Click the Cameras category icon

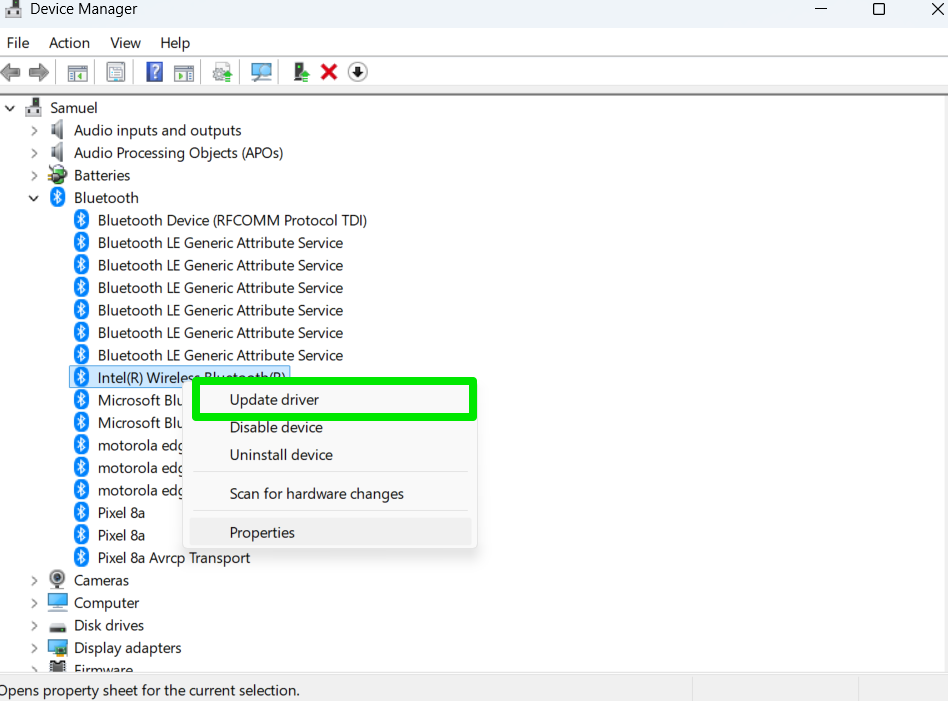[57, 579]
